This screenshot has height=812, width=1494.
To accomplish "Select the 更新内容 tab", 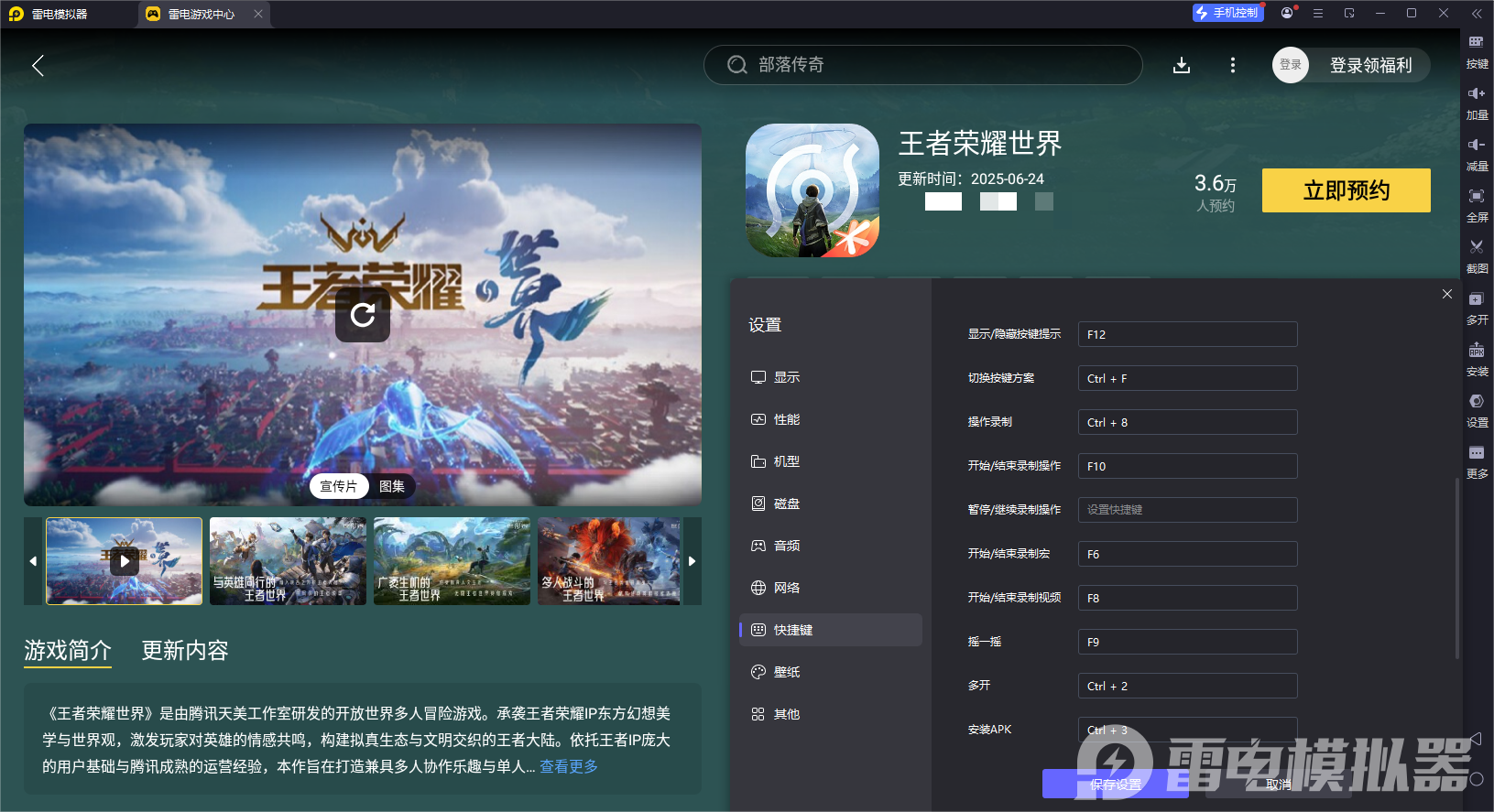I will pyautogui.click(x=185, y=651).
